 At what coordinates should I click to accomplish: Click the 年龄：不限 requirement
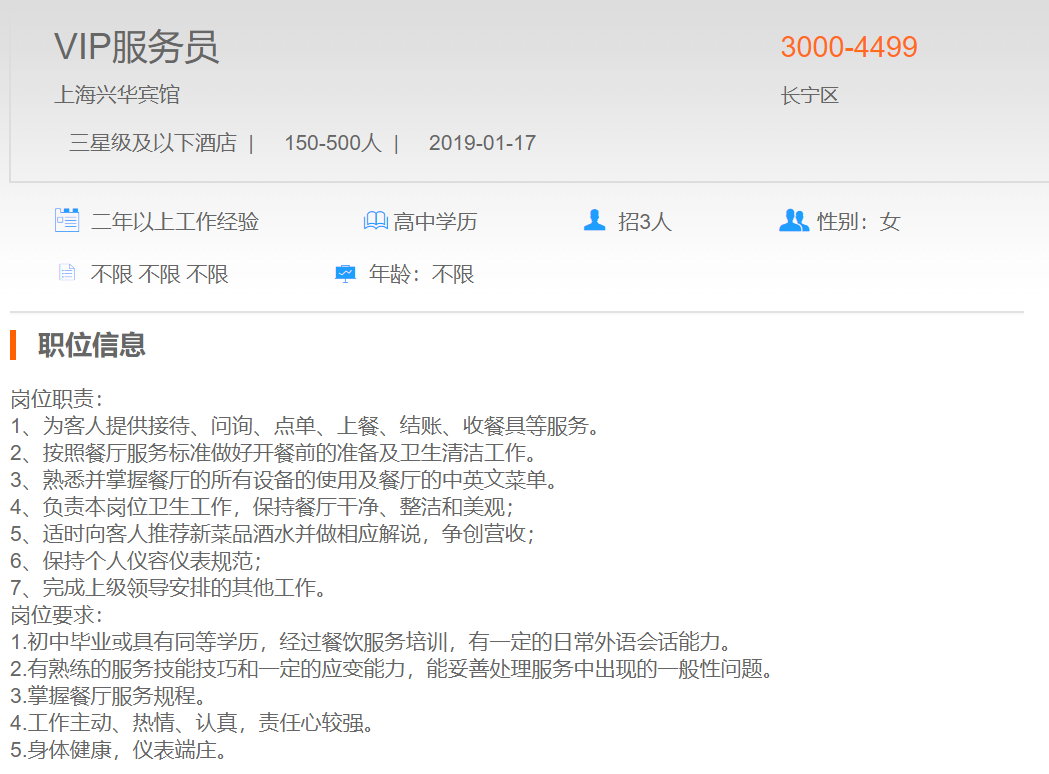[418, 271]
